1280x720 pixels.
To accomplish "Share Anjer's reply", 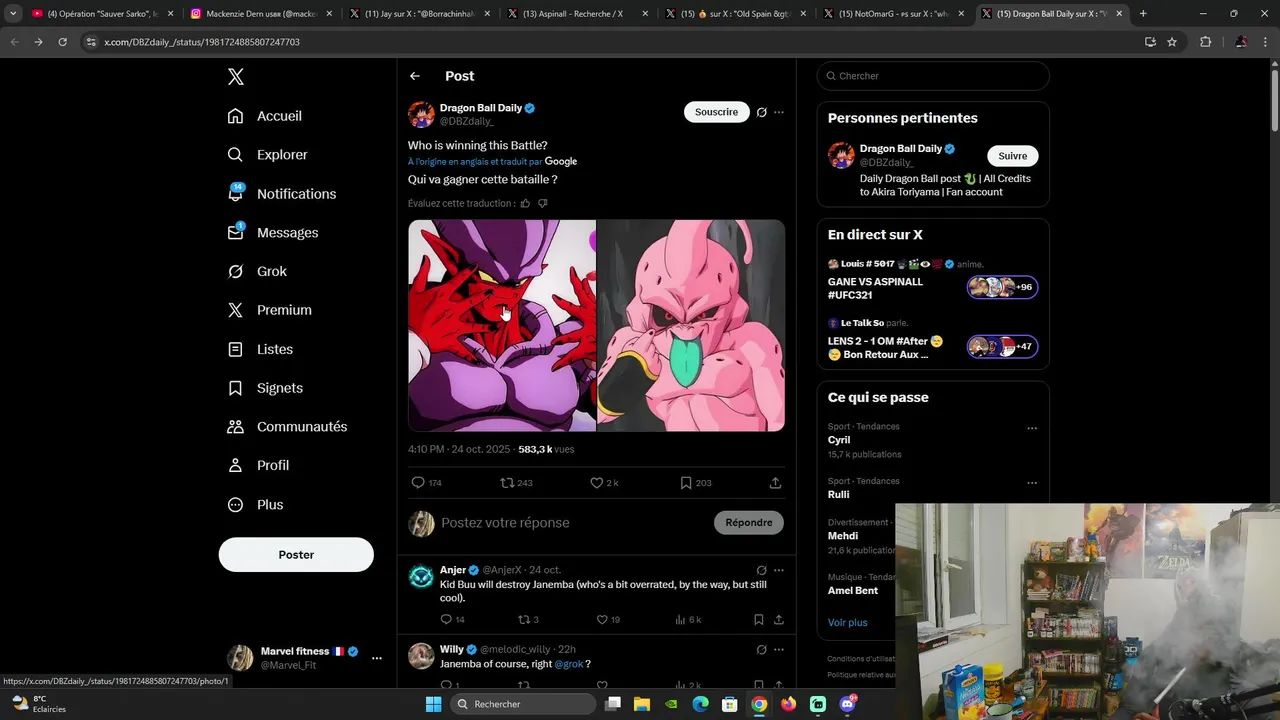I will pos(779,620).
